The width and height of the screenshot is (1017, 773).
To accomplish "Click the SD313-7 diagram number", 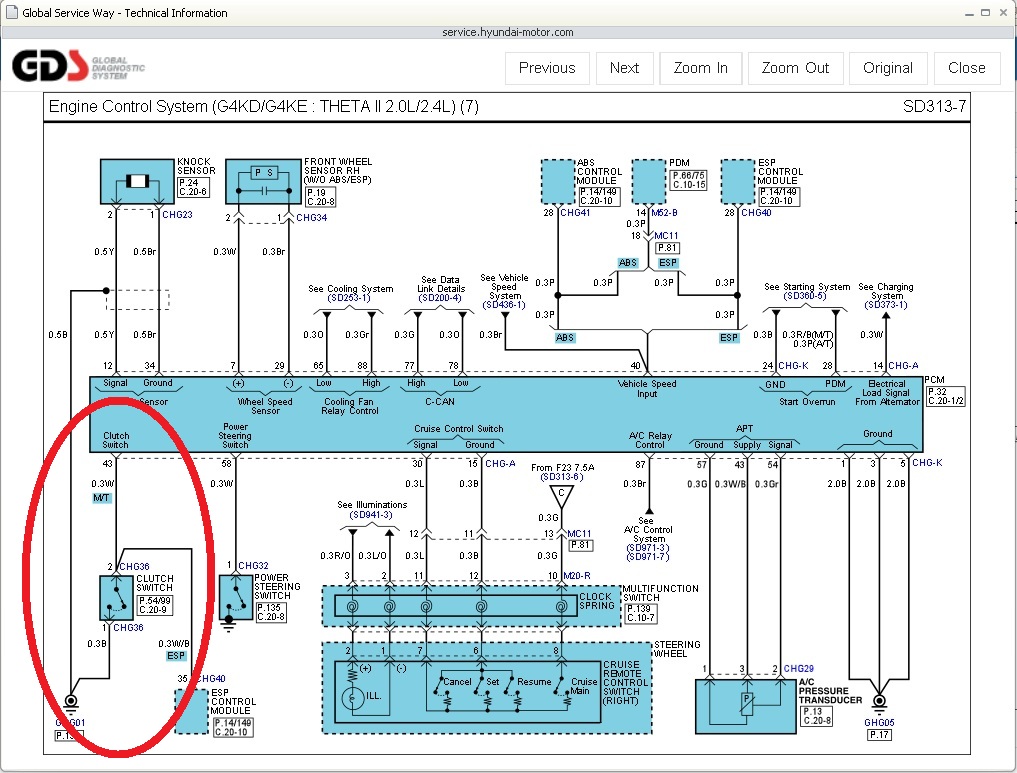I will coord(934,107).
